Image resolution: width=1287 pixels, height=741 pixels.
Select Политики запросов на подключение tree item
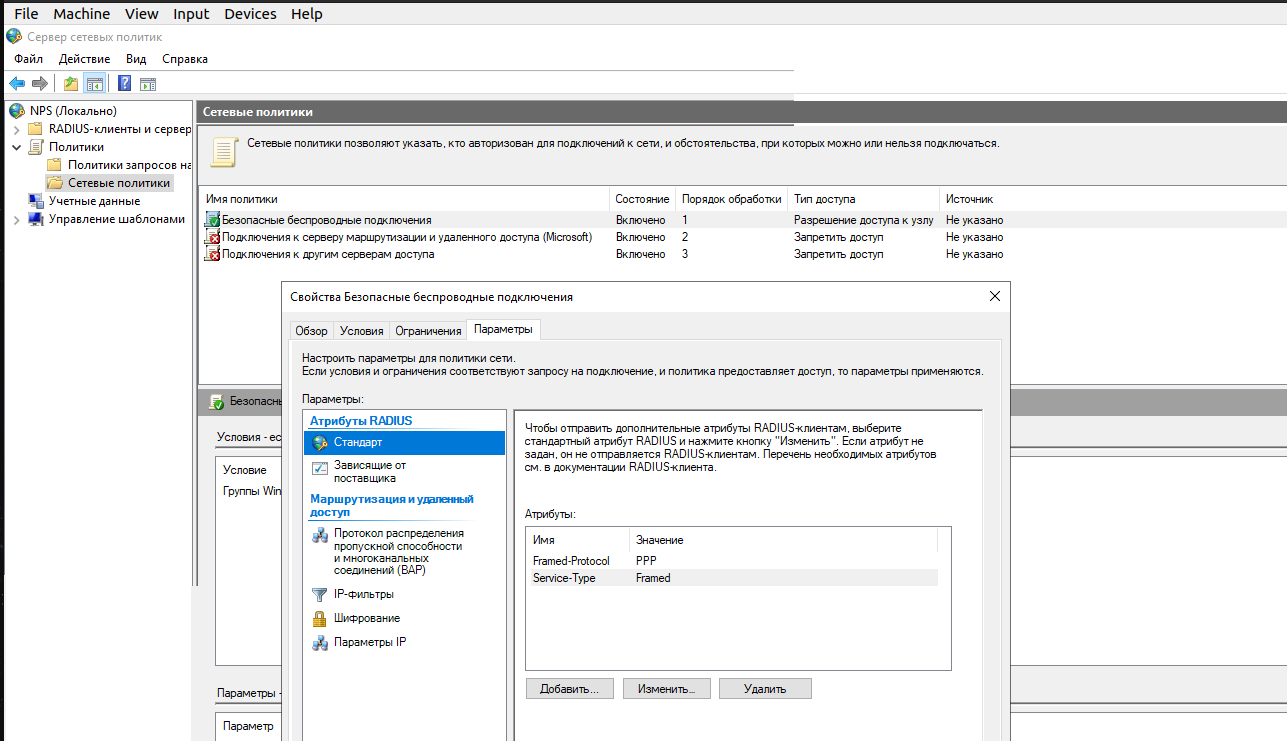[129, 165]
